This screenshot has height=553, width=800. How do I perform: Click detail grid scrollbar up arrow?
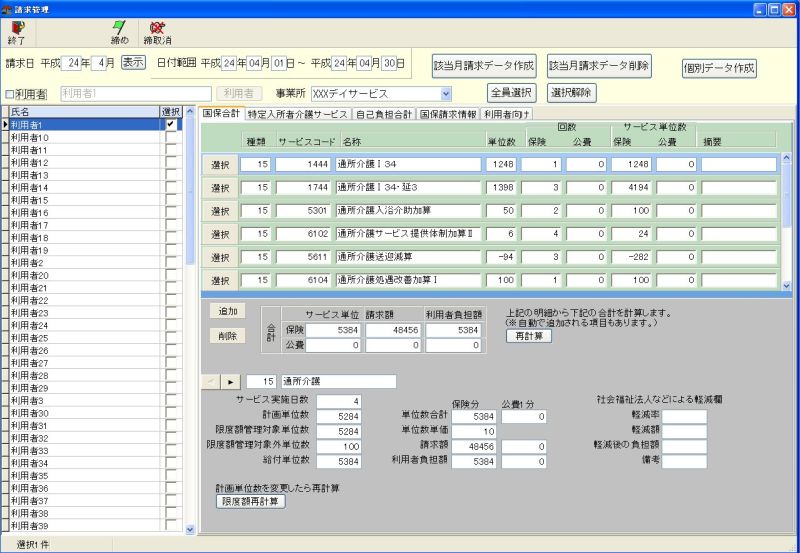point(786,158)
